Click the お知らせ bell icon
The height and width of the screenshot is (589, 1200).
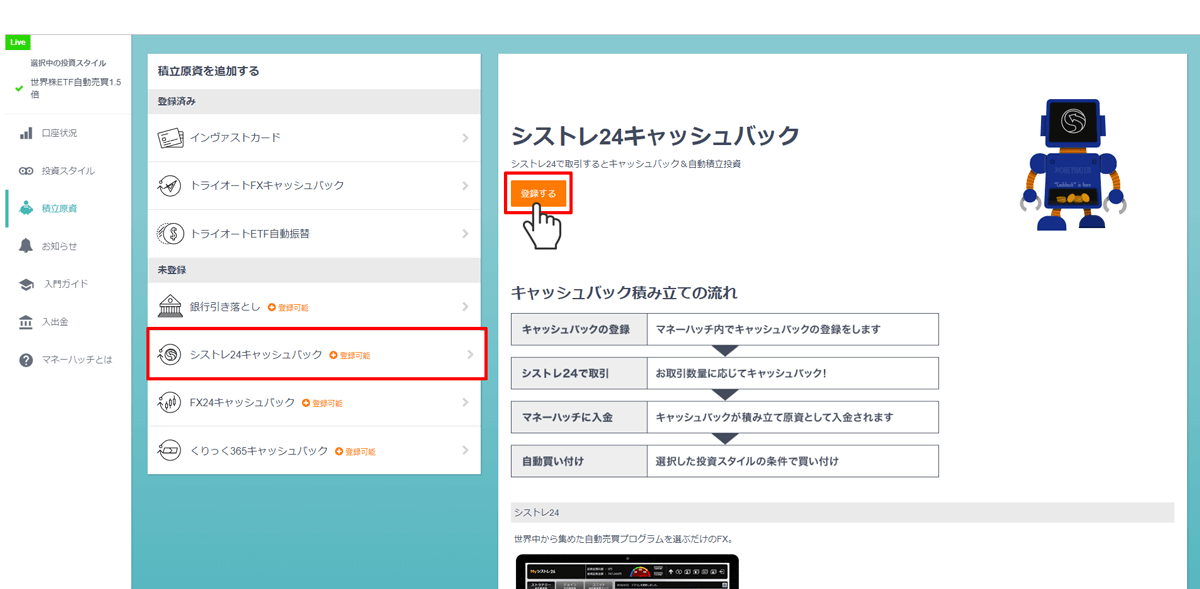[x=26, y=246]
